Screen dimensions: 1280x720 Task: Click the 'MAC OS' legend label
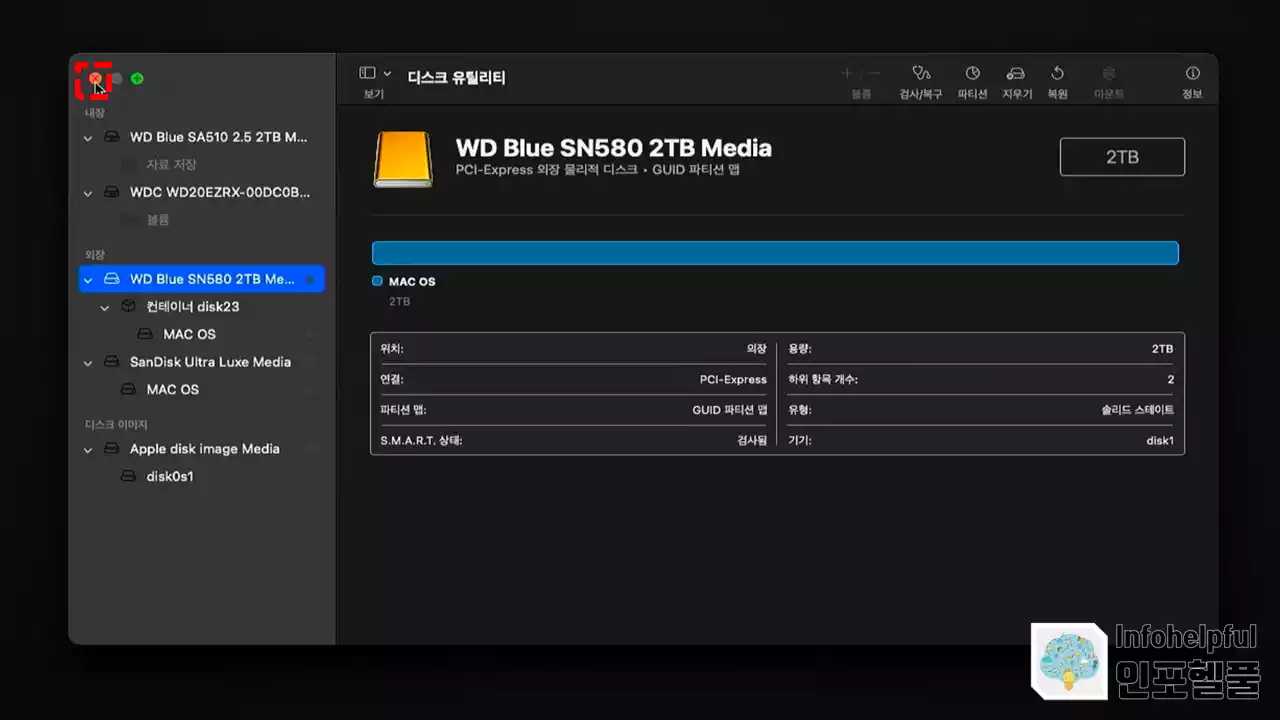point(412,282)
